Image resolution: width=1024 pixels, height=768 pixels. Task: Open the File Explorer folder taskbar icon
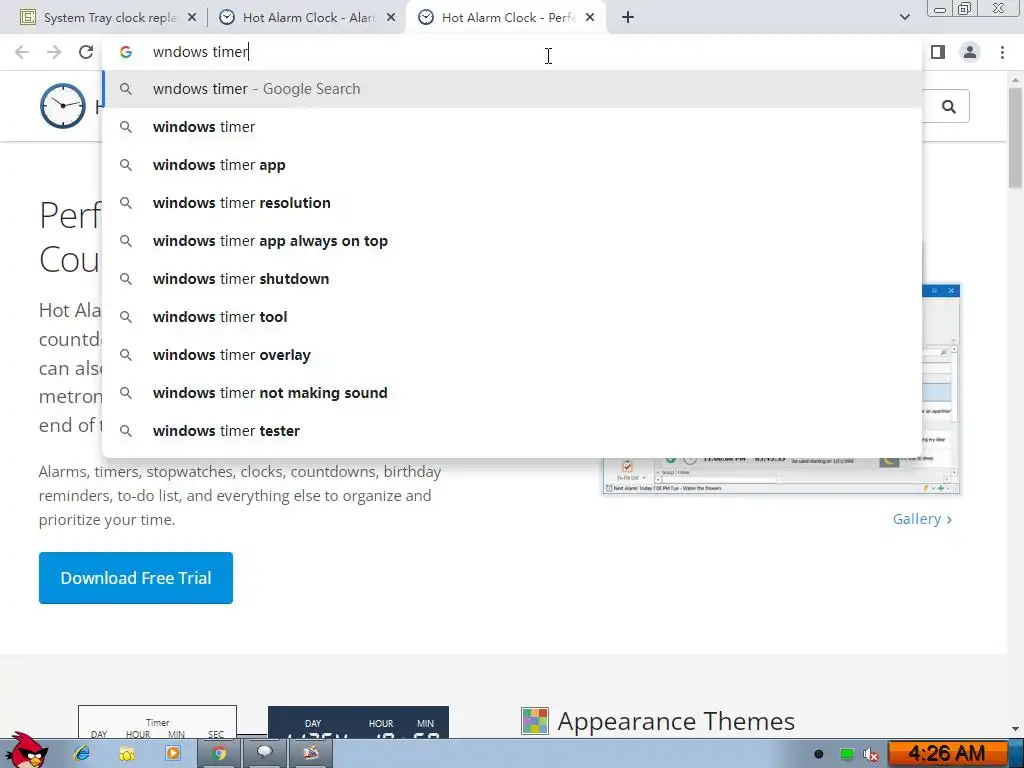tap(127, 754)
